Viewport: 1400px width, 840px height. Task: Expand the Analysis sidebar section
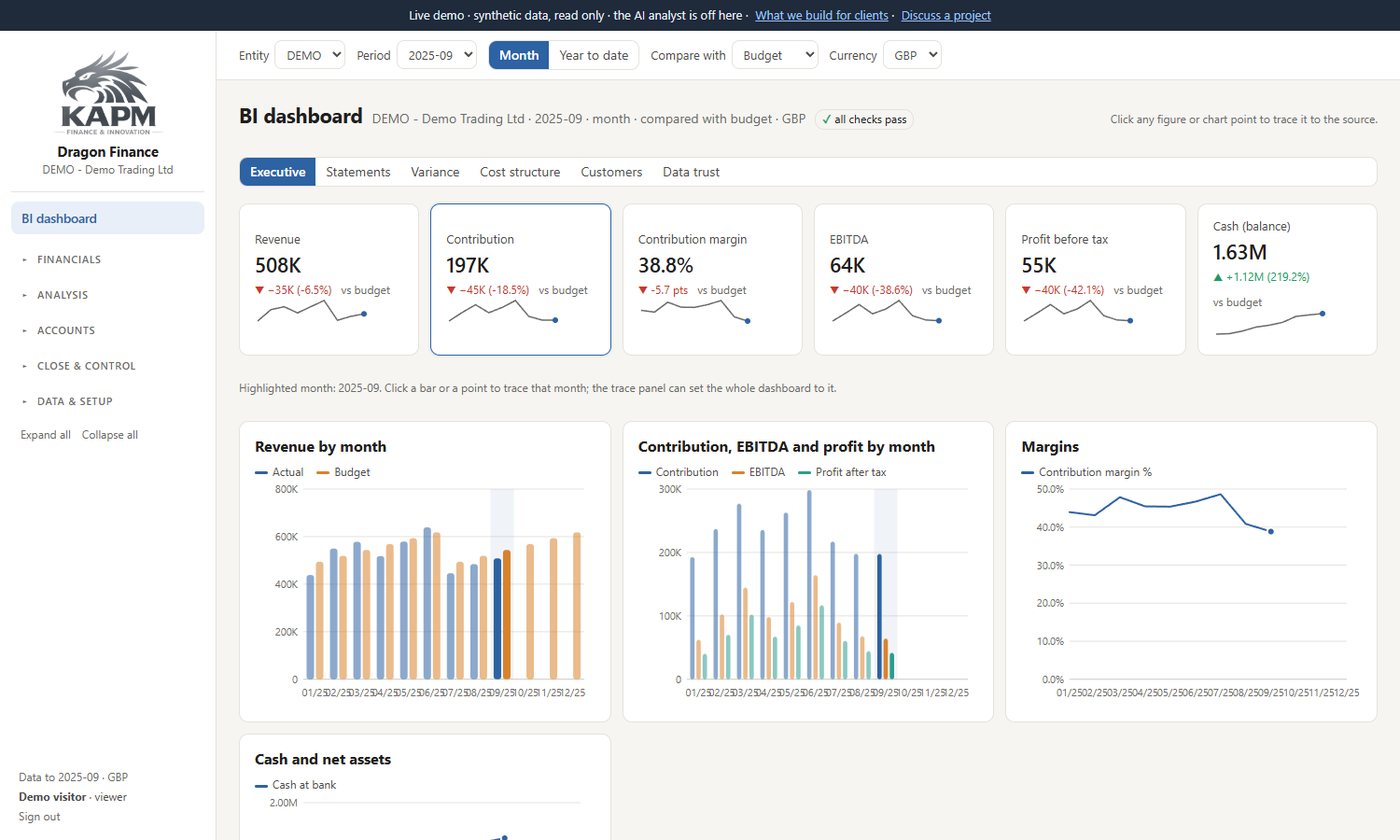[x=108, y=295]
